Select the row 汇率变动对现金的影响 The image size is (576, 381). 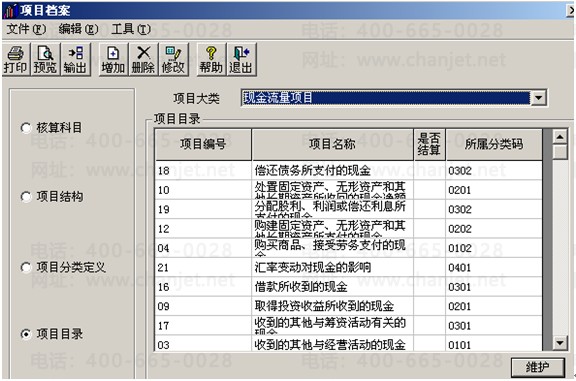click(x=348, y=267)
